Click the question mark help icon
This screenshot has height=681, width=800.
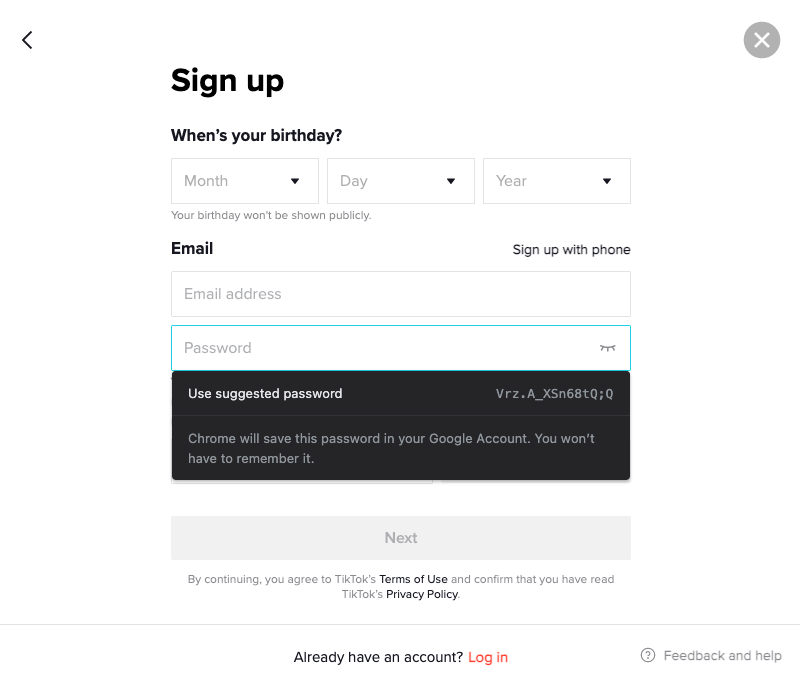click(648, 656)
